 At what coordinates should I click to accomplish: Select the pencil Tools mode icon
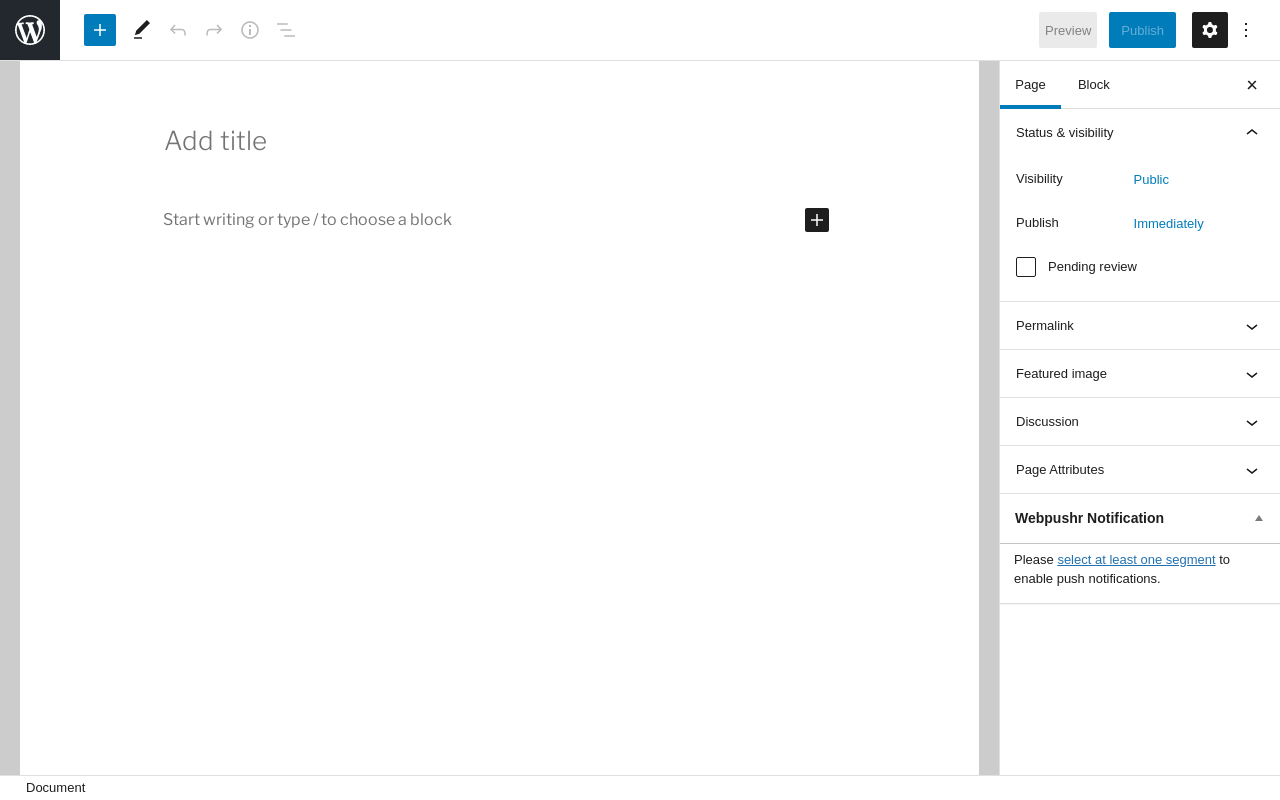click(x=142, y=30)
